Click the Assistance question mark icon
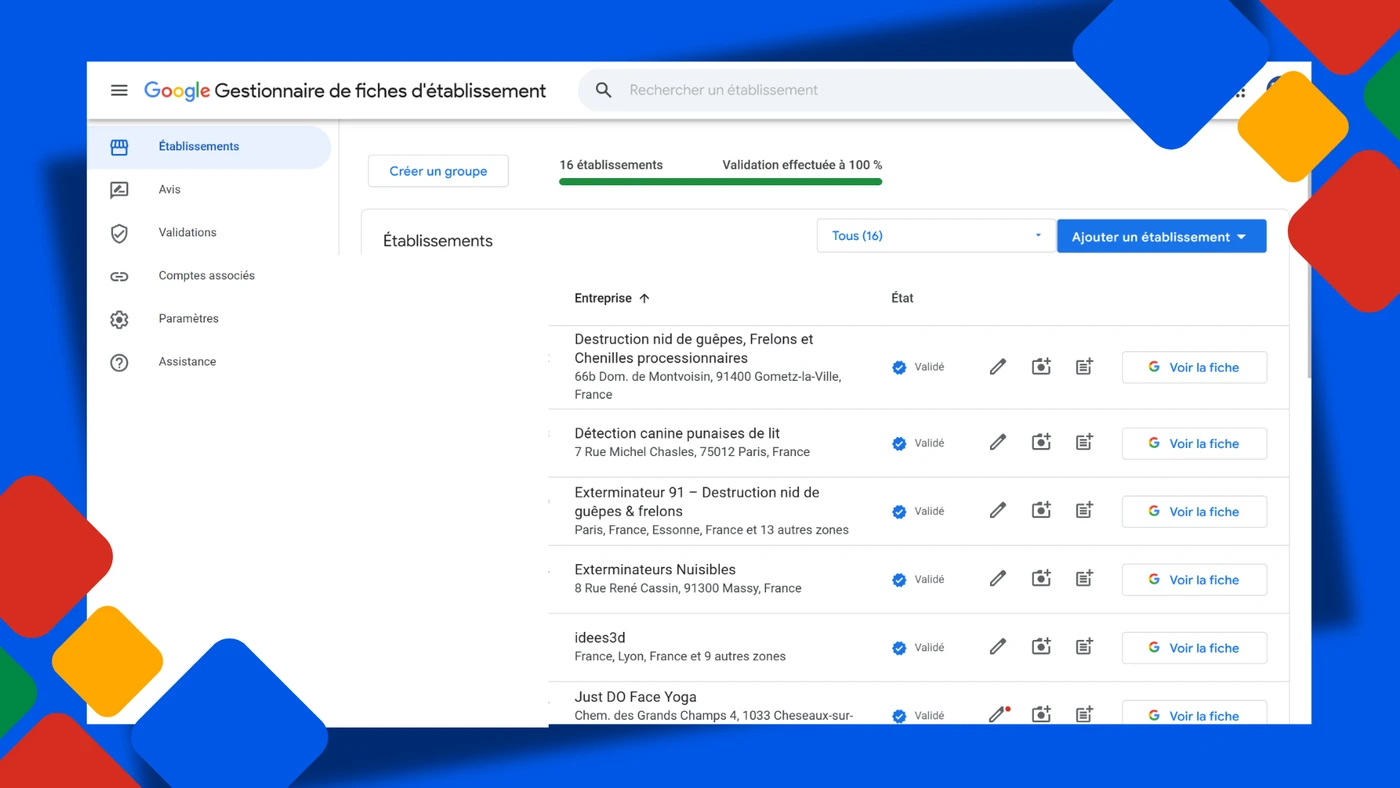The height and width of the screenshot is (788, 1400). [119, 362]
